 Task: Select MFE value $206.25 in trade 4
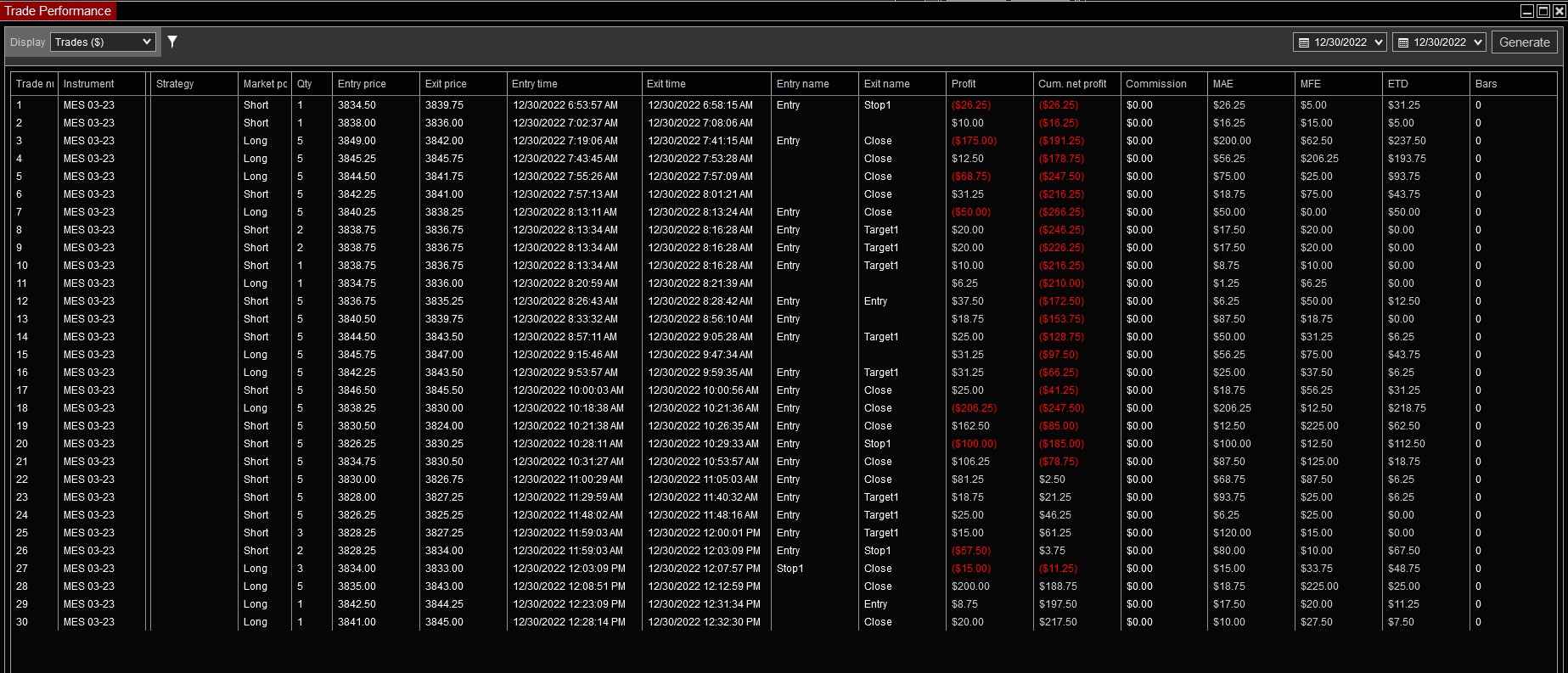(x=1319, y=159)
